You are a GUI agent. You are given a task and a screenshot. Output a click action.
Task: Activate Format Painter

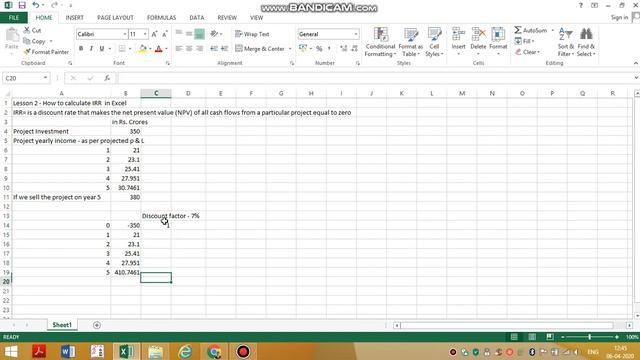point(46,52)
